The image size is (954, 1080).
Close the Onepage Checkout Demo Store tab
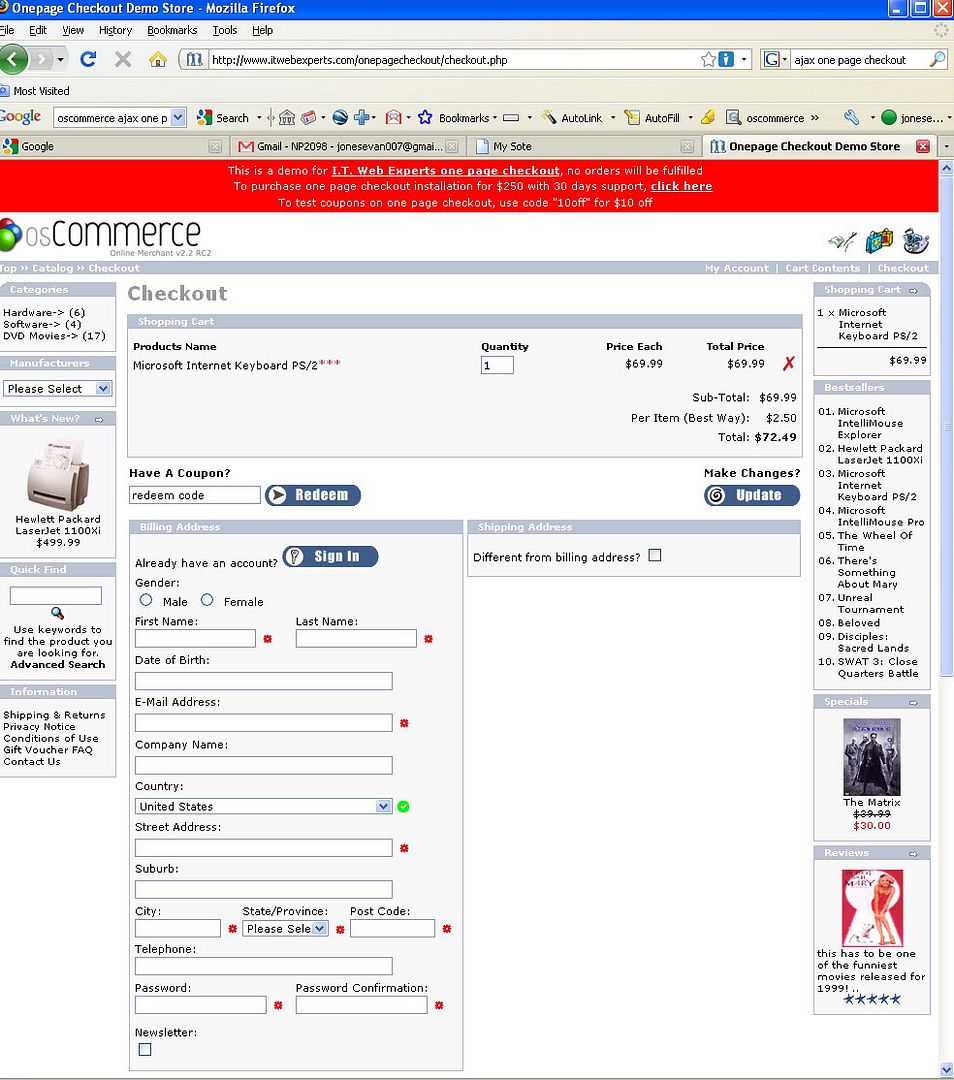click(x=923, y=146)
